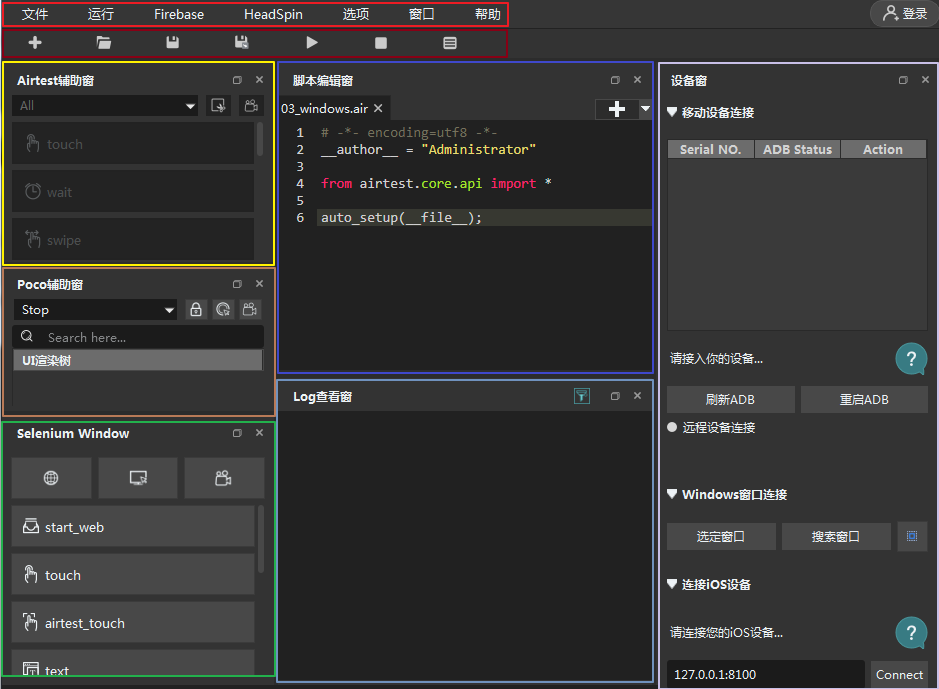This screenshot has width=939, height=689.
Task: Collapse the 连接iOS设备 section
Action: click(x=672, y=584)
